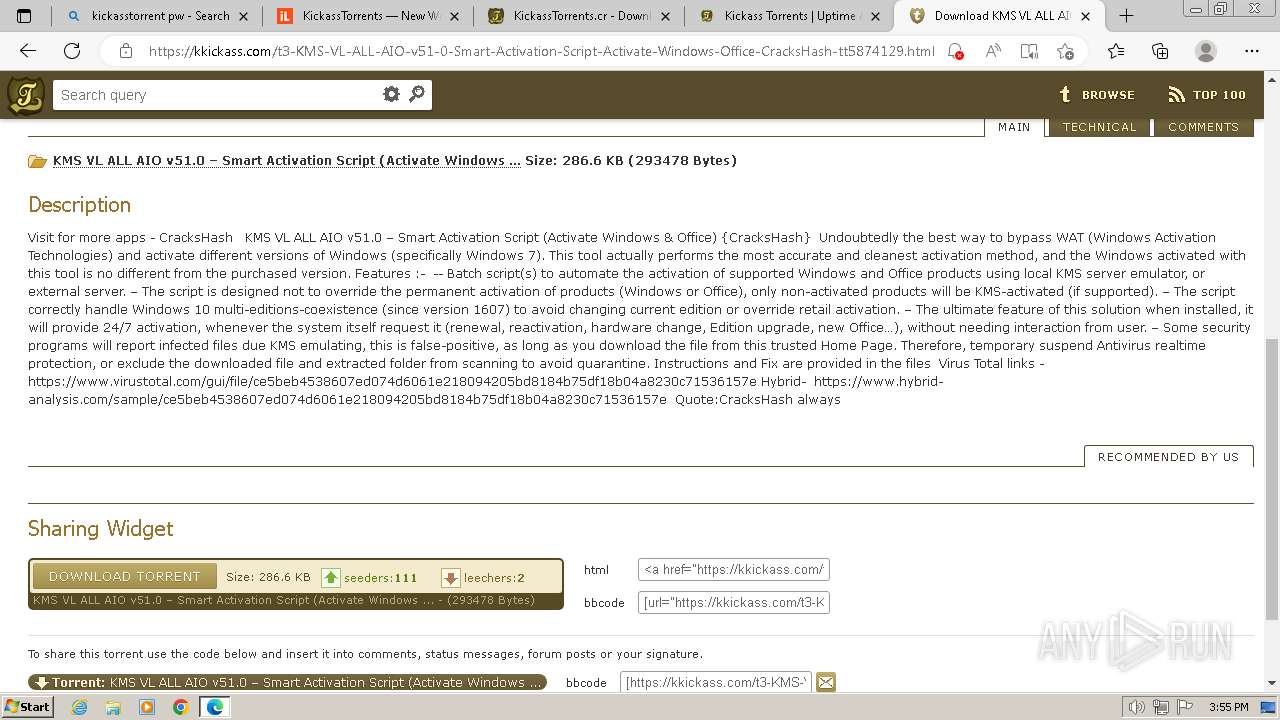This screenshot has width=1280, height=720.
Task: Open File Explorer from taskbar
Action: 113,707
